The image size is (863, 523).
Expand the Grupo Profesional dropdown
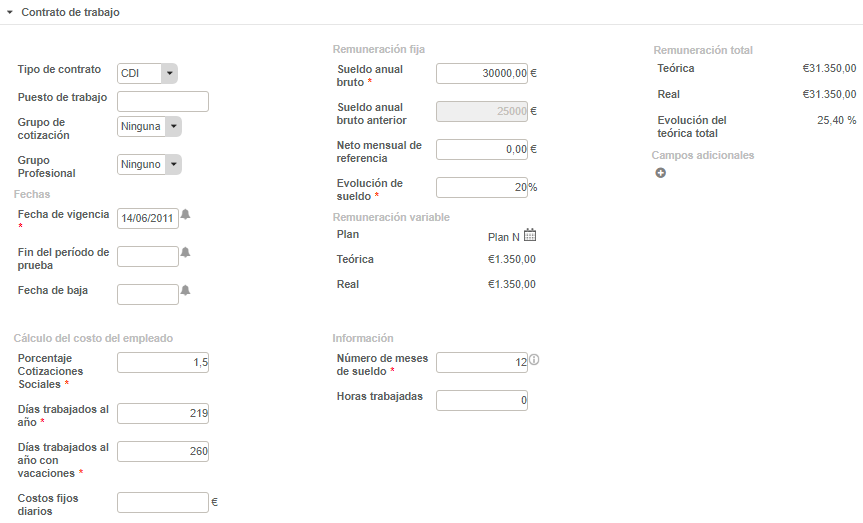[x=173, y=164]
